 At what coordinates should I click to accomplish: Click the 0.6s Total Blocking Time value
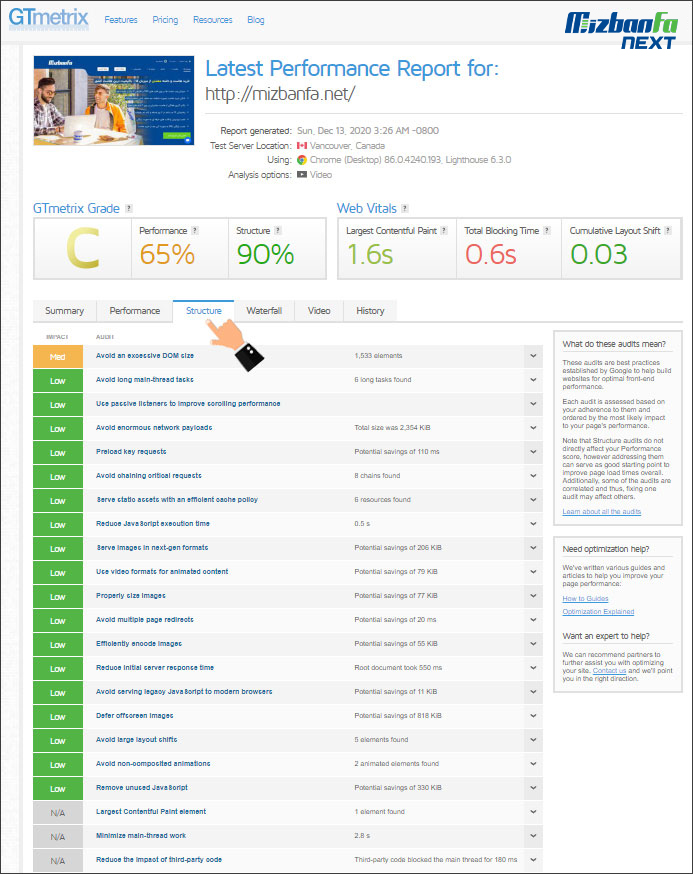click(x=491, y=255)
